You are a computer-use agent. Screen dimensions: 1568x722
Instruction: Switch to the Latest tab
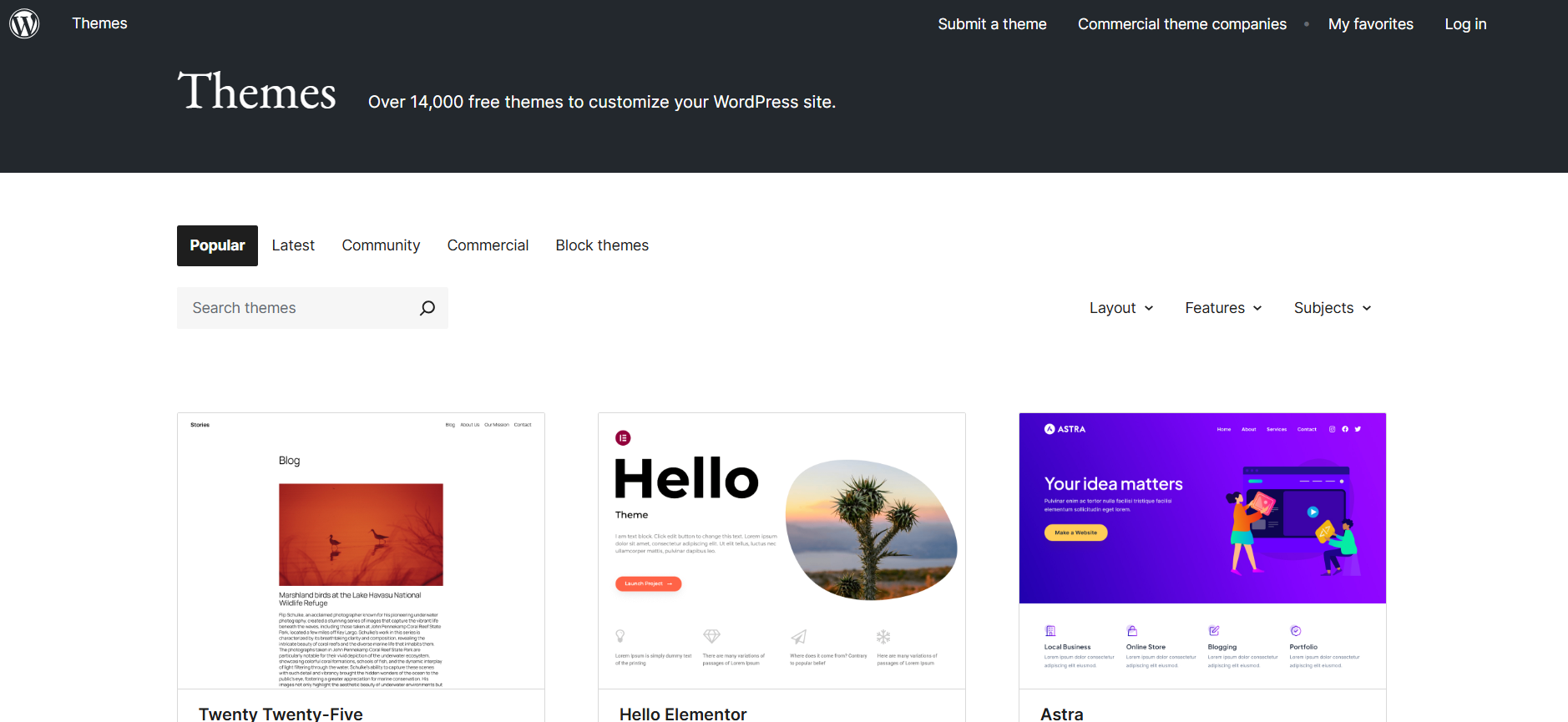[293, 245]
